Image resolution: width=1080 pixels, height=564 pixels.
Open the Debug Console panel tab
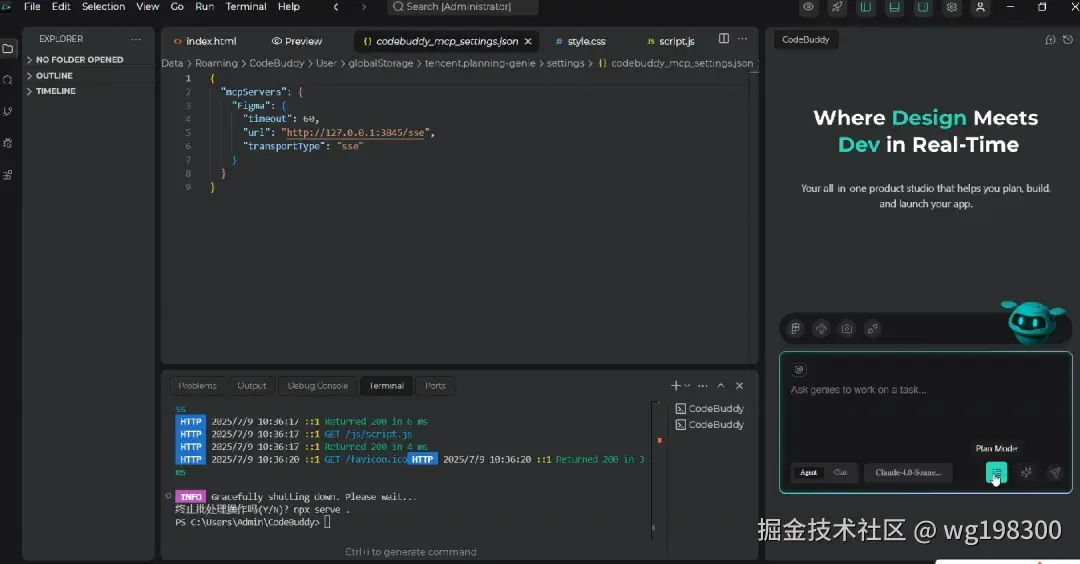click(318, 386)
